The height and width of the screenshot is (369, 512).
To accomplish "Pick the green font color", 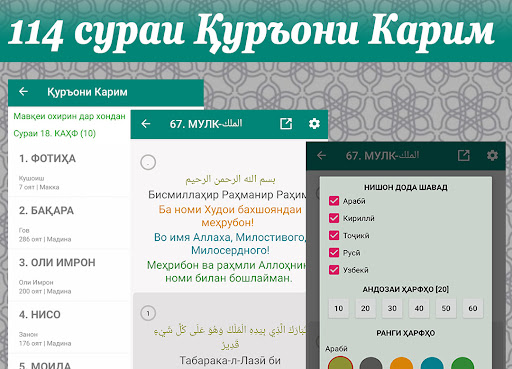I will click(463, 363).
